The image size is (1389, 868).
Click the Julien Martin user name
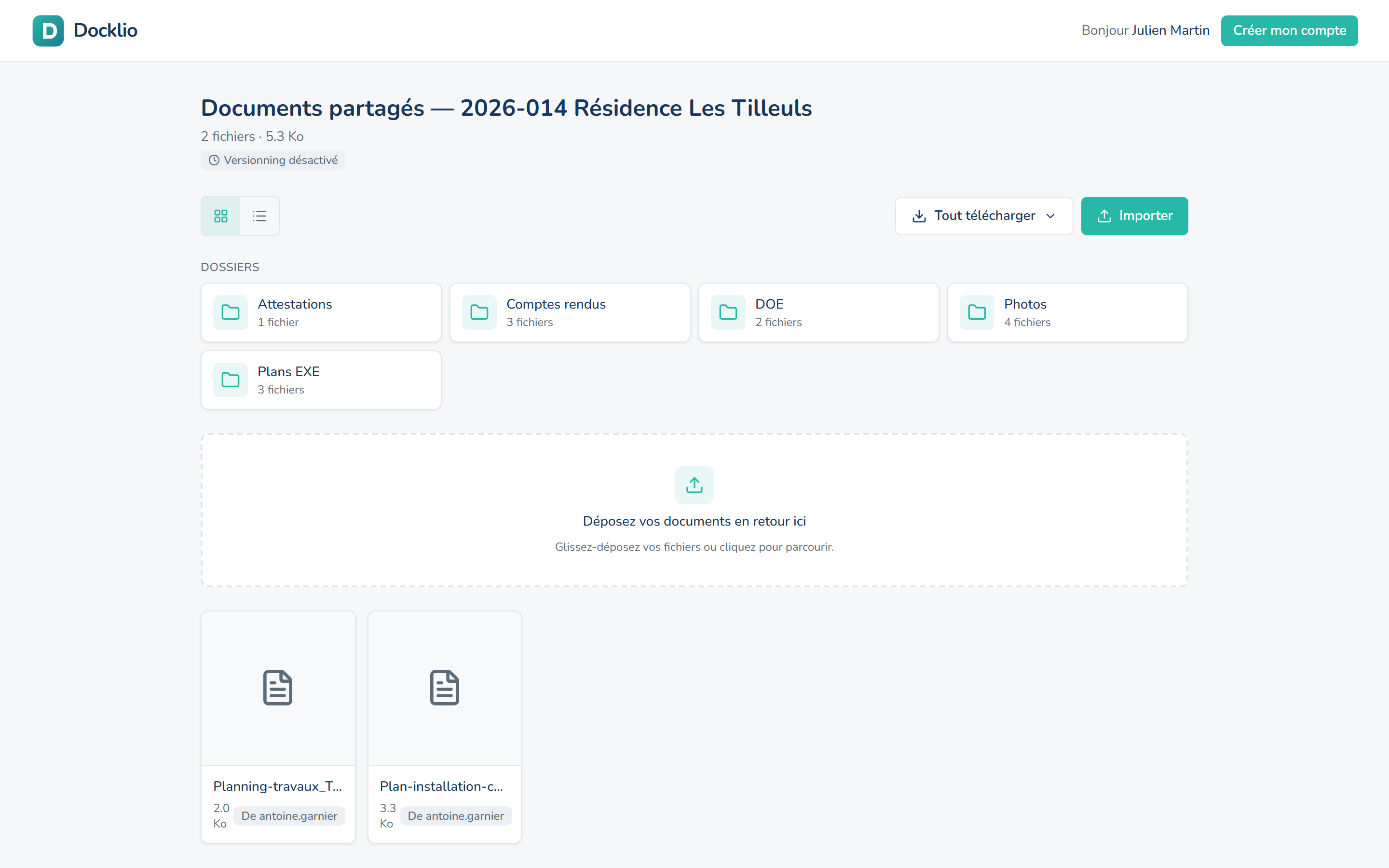pyautogui.click(x=1171, y=30)
